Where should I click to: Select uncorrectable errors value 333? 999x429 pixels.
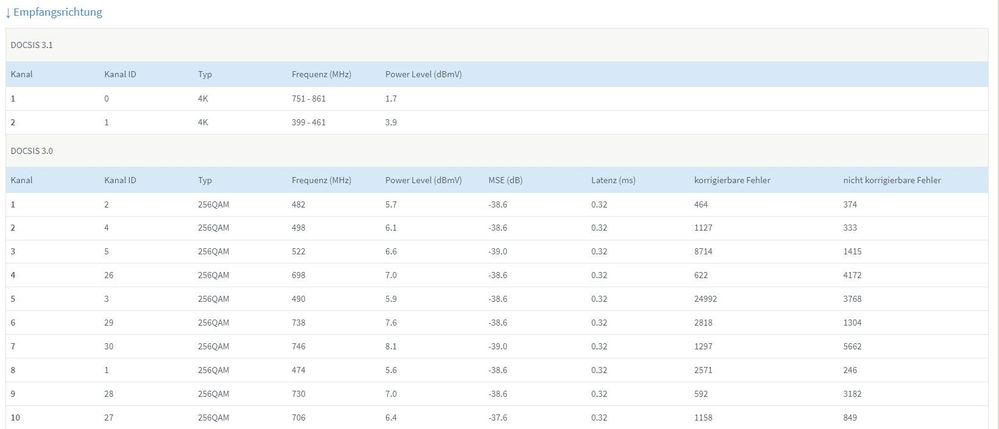(x=850, y=228)
